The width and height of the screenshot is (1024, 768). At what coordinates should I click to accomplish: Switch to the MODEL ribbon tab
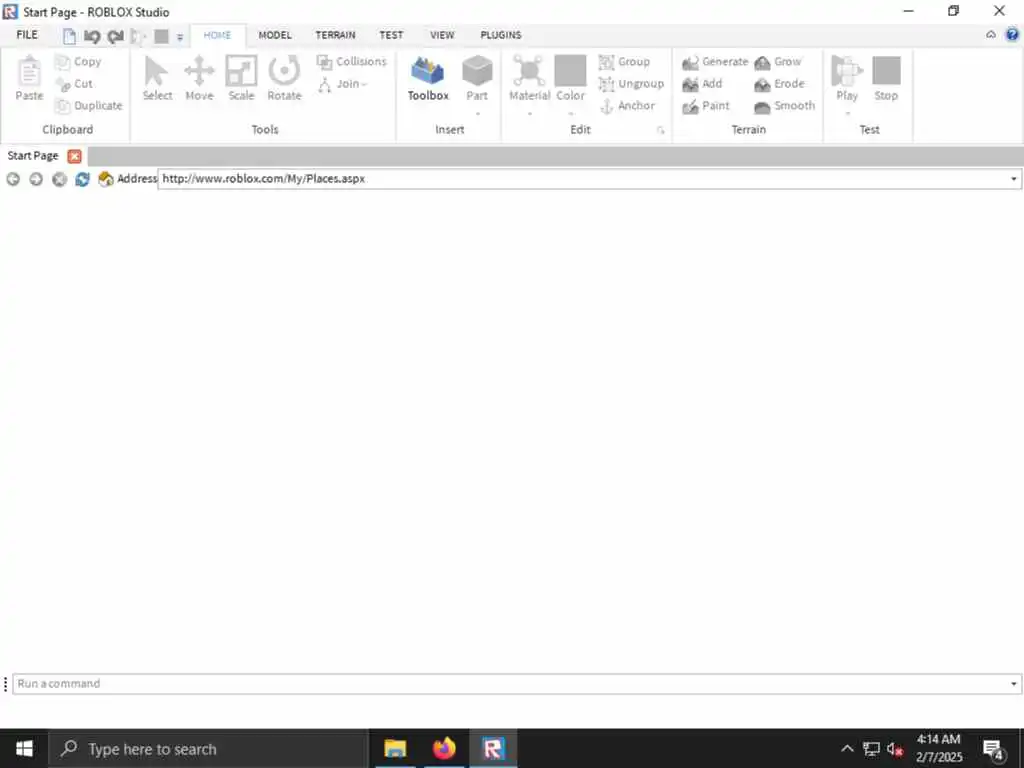click(275, 35)
